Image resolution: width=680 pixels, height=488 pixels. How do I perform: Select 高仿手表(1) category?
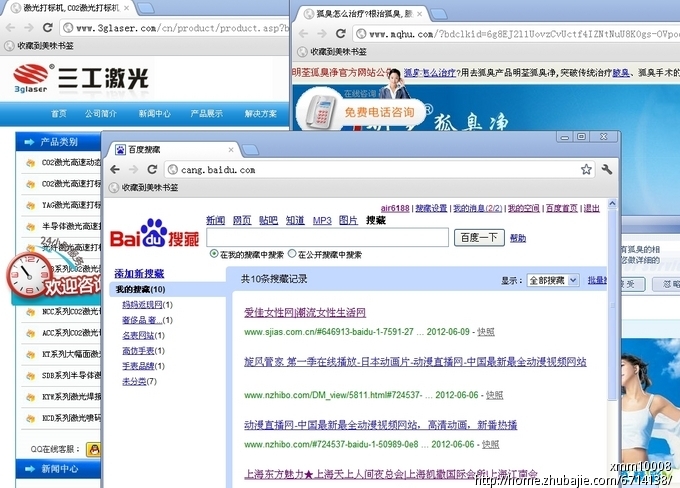[x=143, y=350]
